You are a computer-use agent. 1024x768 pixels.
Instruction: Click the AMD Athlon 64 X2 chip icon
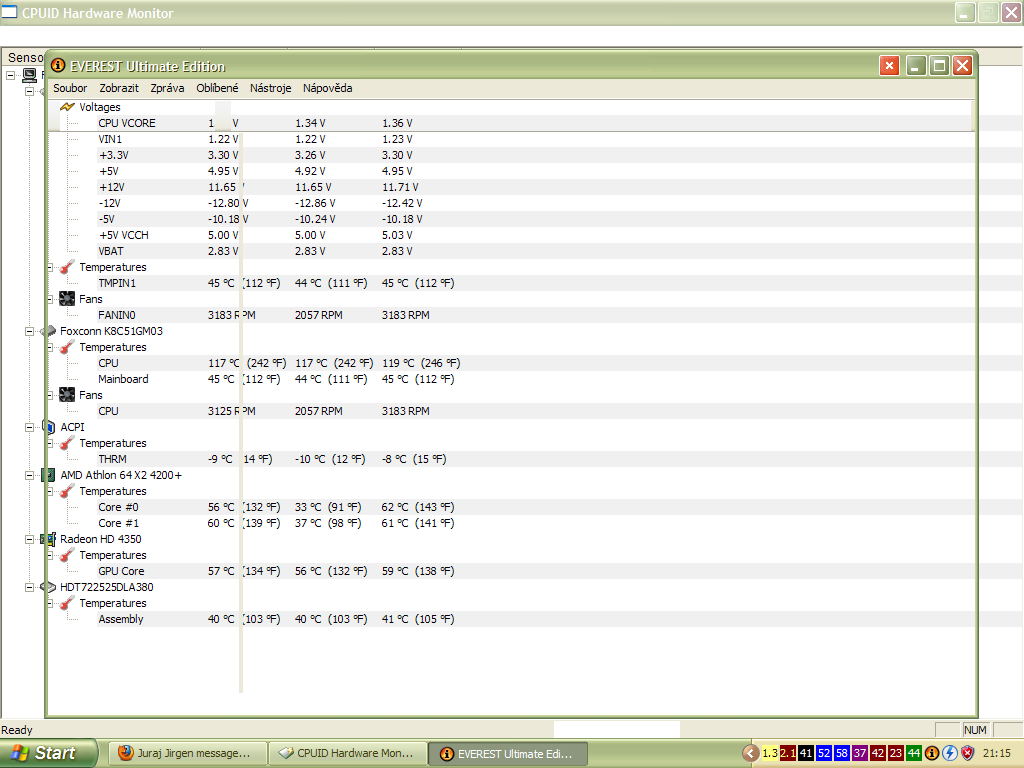(48, 475)
